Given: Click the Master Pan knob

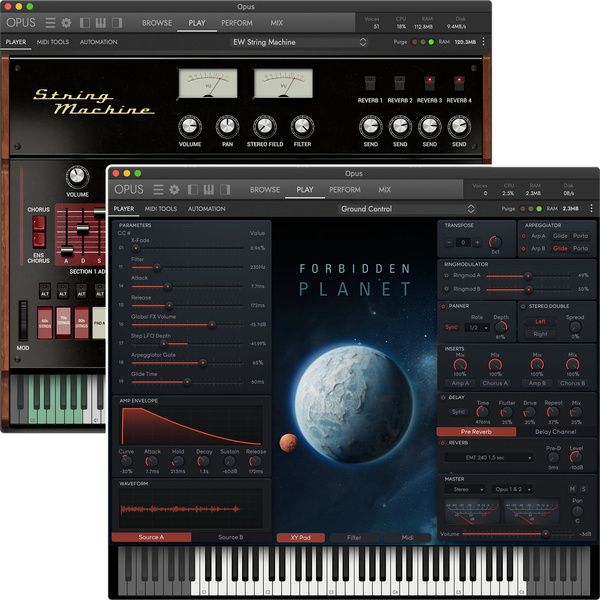Looking at the screenshot, I should tap(577, 511).
